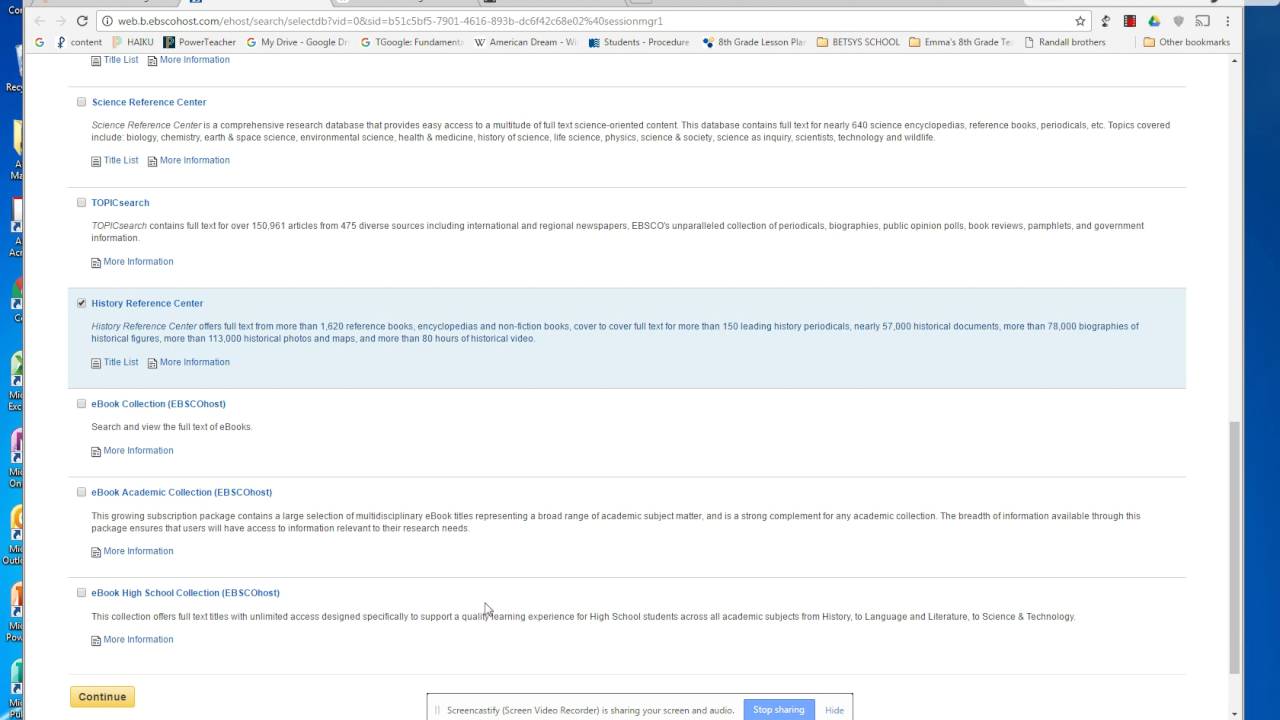Reload the page with the refresh icon
The height and width of the screenshot is (720, 1280).
click(x=83, y=21)
